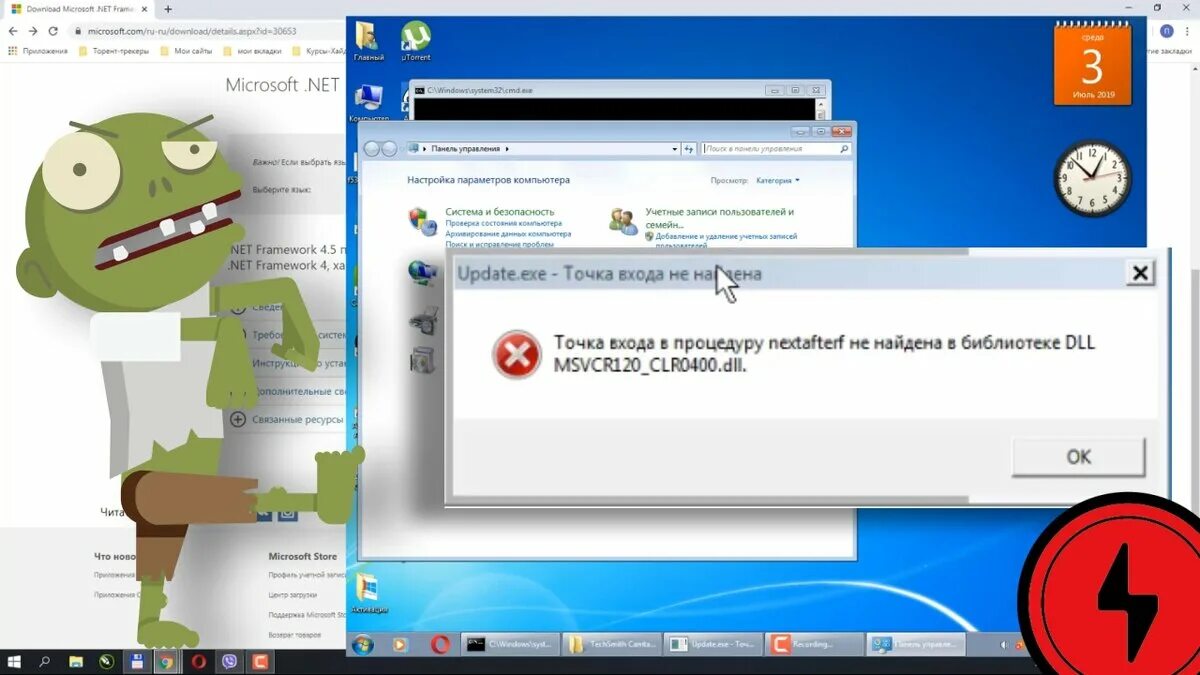Click Opera icon on Windows 7 taskbar
Image resolution: width=1200 pixels, height=675 pixels.
439,645
